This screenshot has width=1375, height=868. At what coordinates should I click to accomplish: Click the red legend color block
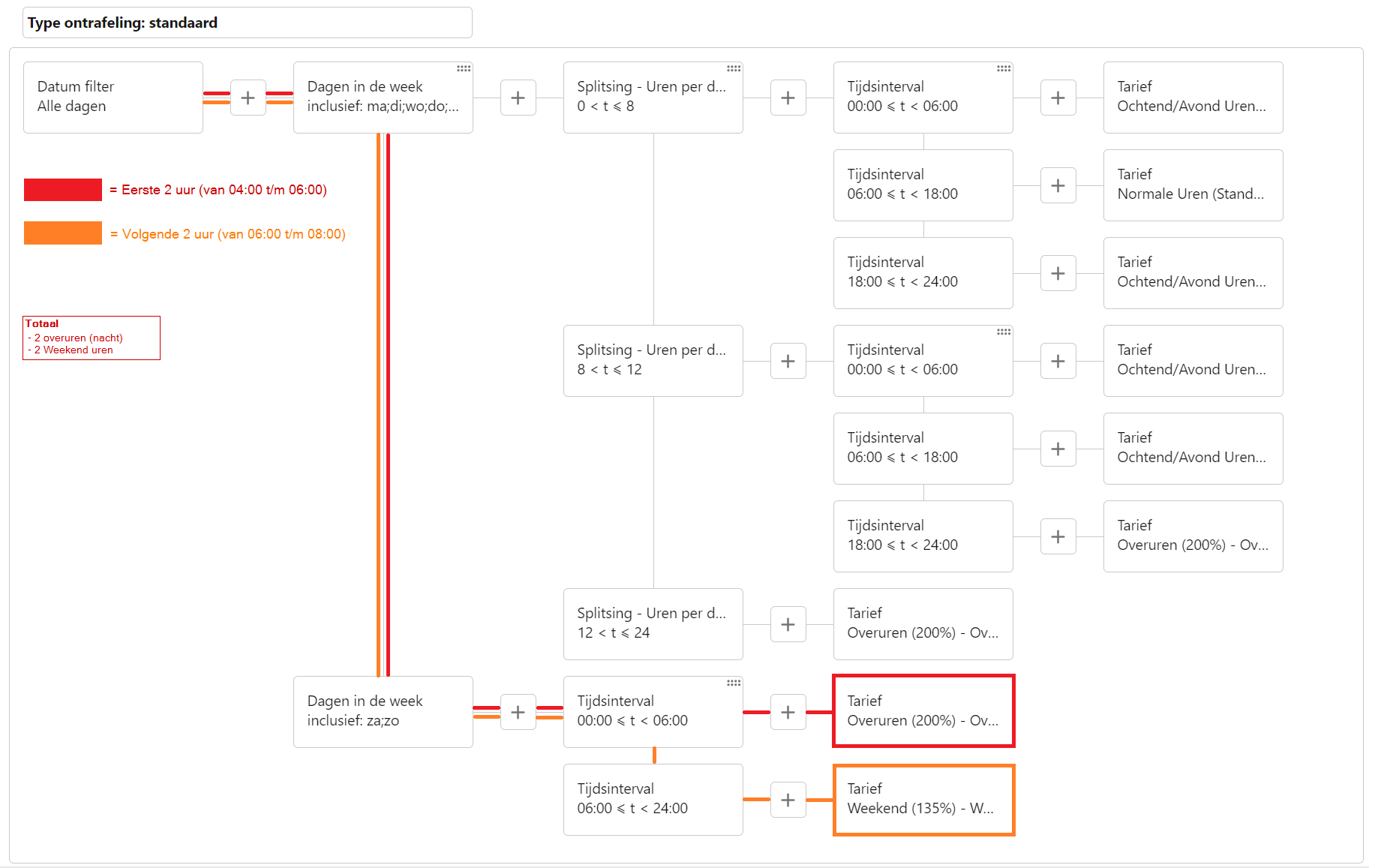pyautogui.click(x=63, y=190)
